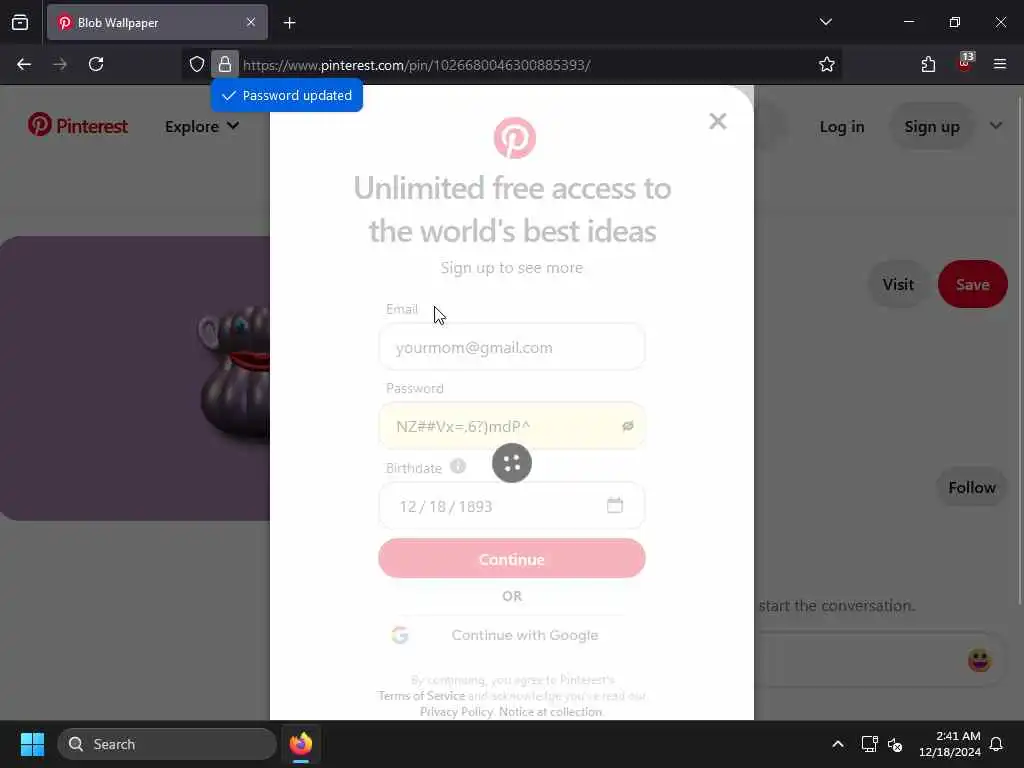Image resolution: width=1024 pixels, height=768 pixels.
Task: Open tracking protection shield icon
Action: [197, 64]
